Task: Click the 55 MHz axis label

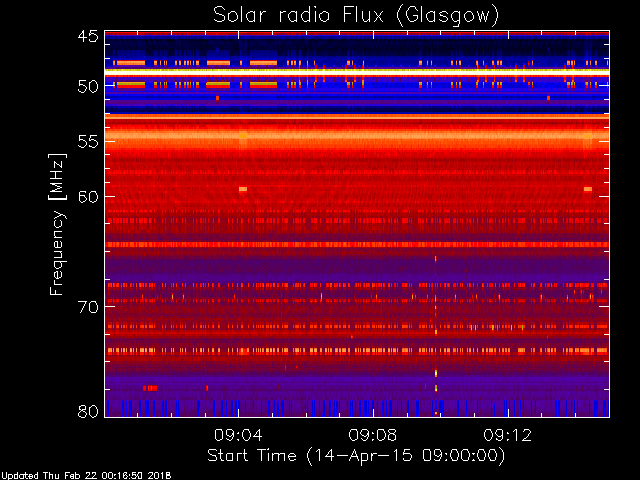Action: tap(88, 142)
